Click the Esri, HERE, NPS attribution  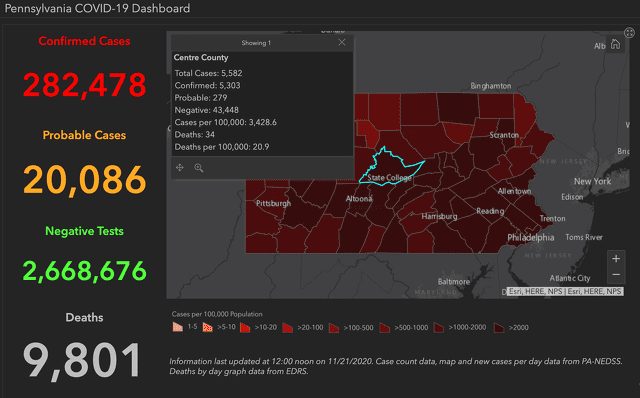point(565,291)
